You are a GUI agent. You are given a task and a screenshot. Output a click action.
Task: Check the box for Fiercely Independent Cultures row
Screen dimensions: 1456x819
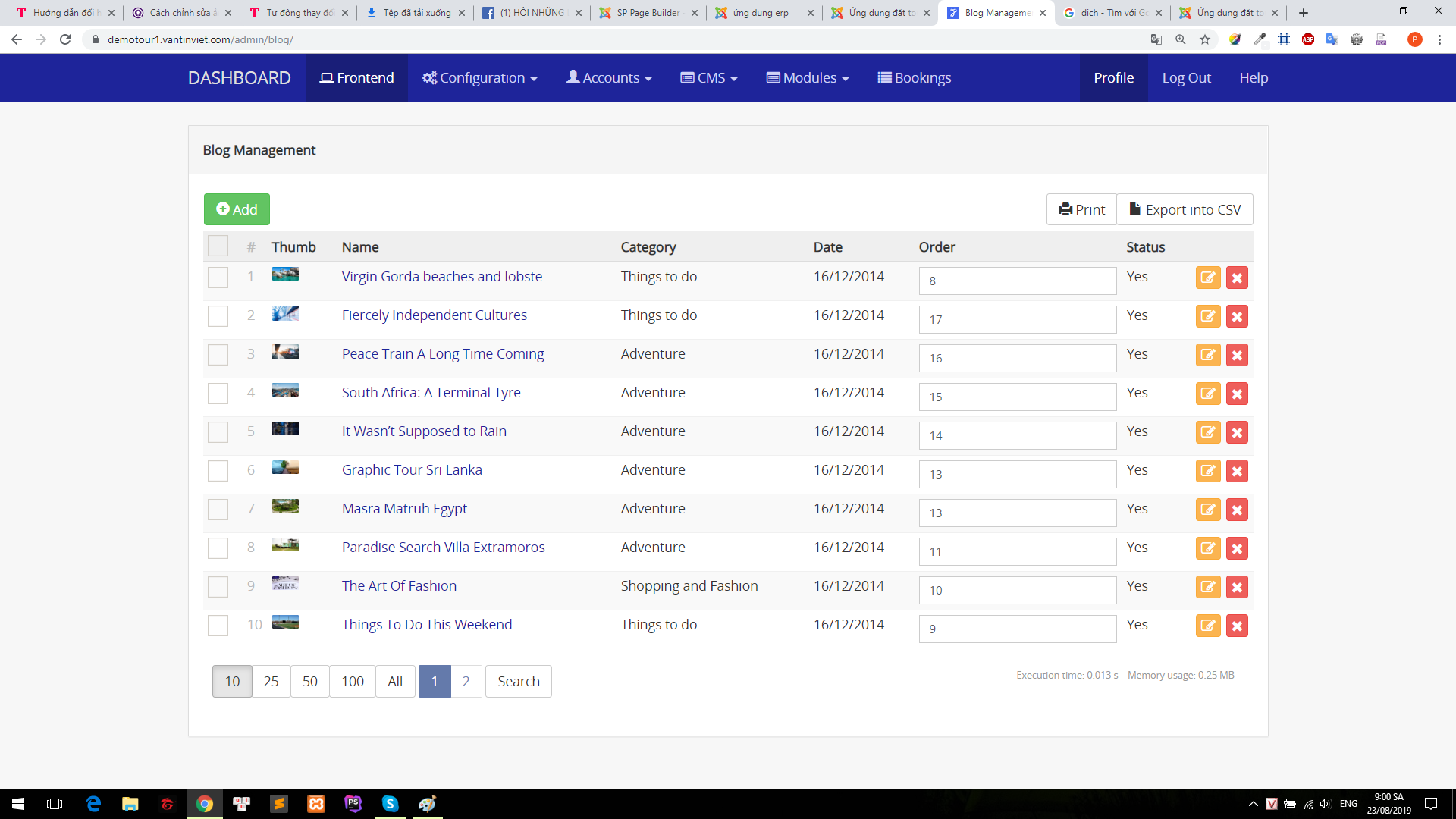click(x=218, y=316)
